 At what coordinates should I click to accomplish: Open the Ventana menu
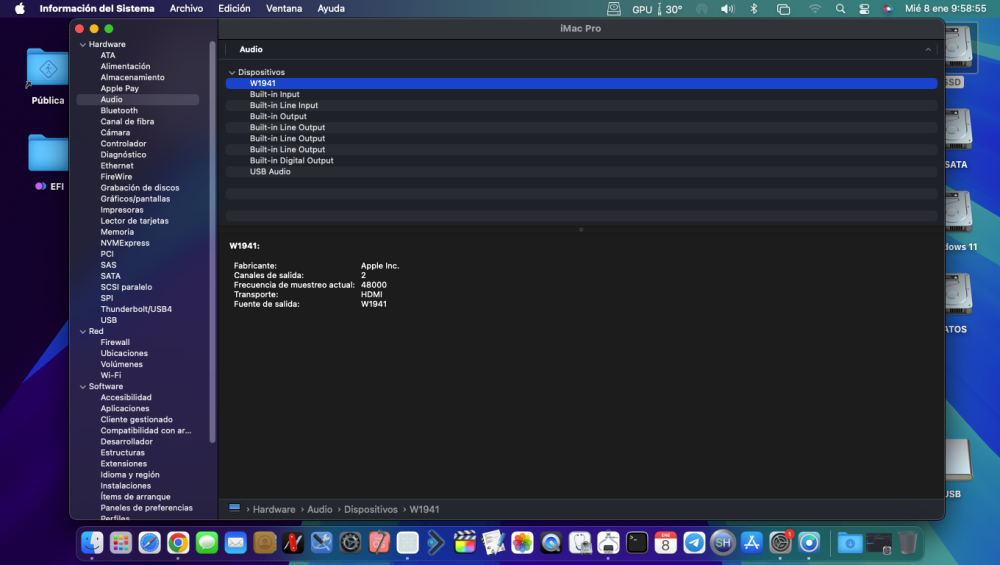[x=284, y=8]
